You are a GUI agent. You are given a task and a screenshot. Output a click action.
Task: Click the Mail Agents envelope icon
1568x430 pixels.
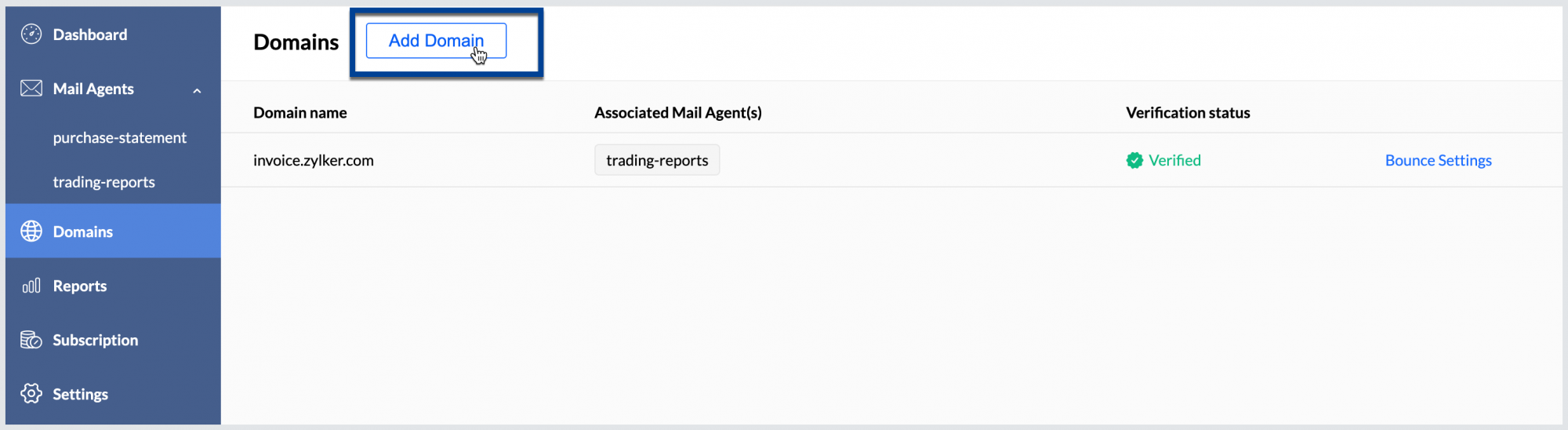pos(31,89)
